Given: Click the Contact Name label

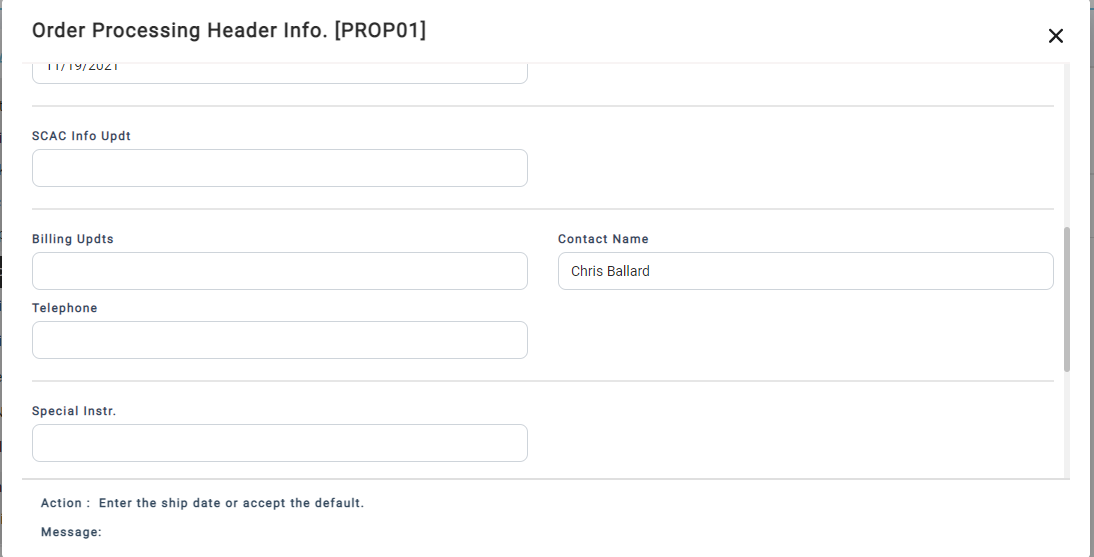Looking at the screenshot, I should (x=603, y=239).
